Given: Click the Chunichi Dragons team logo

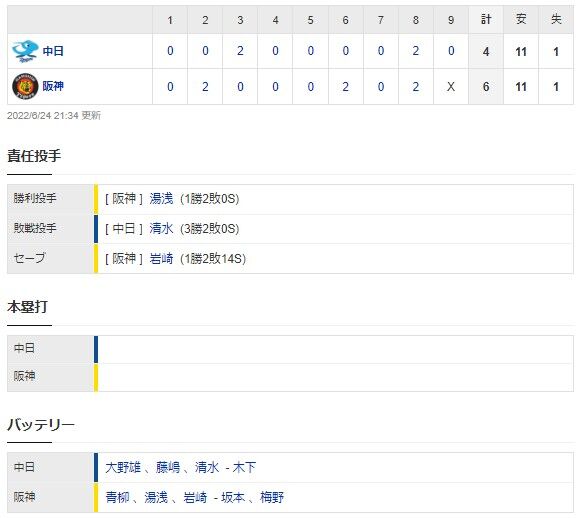Looking at the screenshot, I should pyautogui.click(x=25, y=51).
